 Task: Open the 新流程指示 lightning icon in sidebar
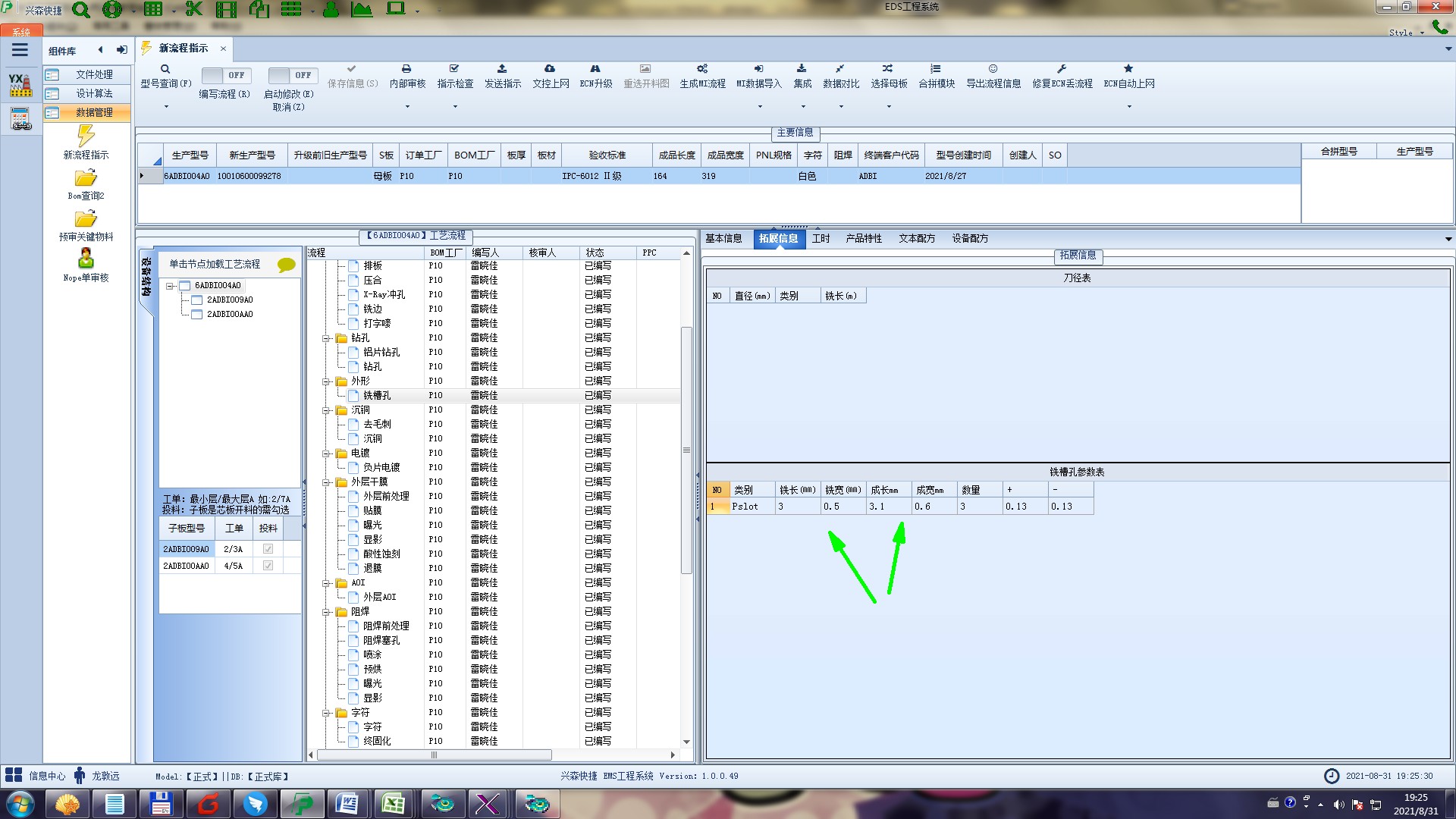click(86, 136)
